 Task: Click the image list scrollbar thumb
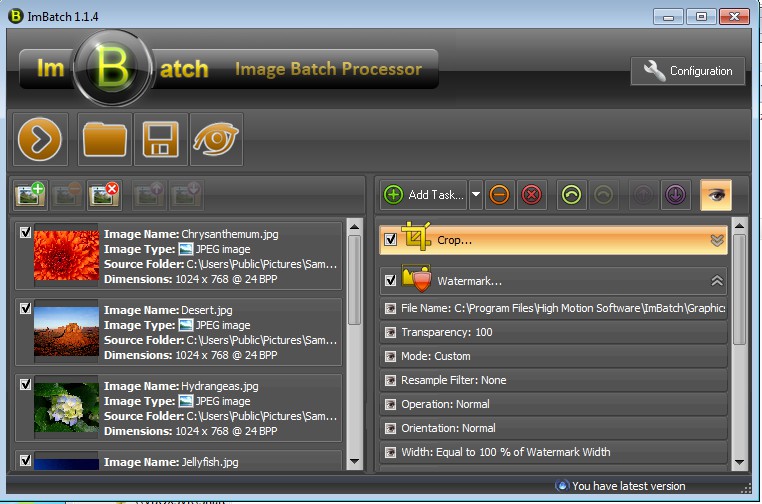(x=355, y=280)
